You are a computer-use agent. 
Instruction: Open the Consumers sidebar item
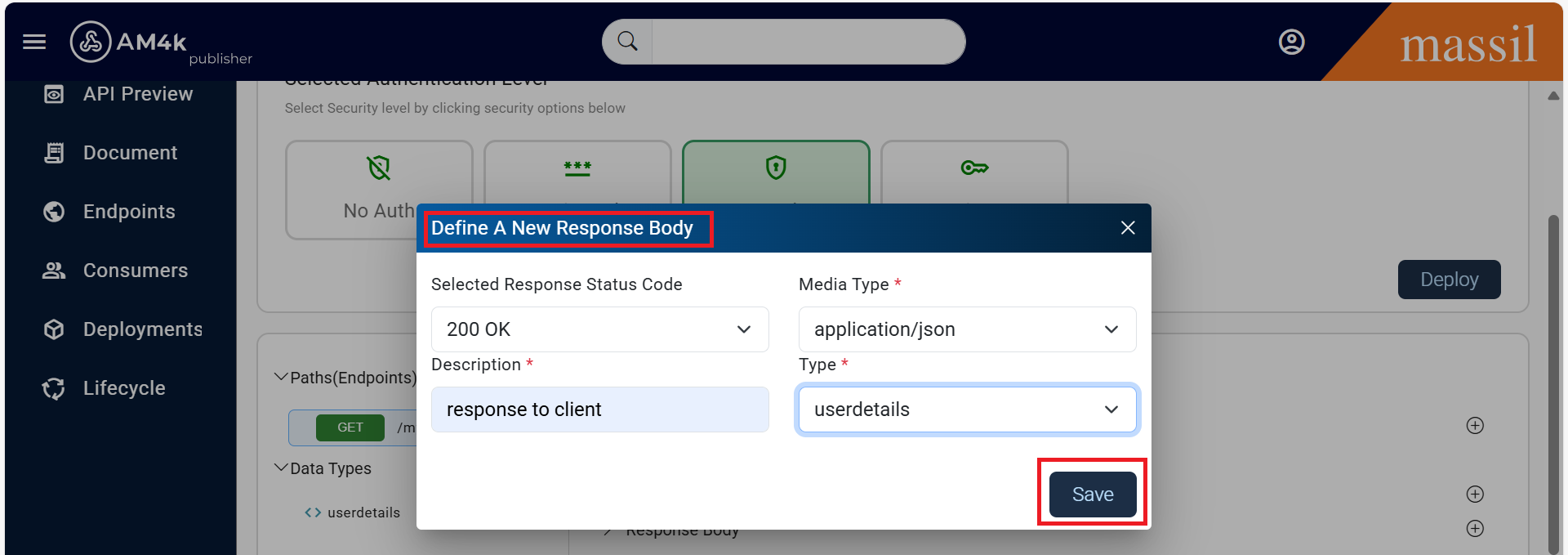click(x=135, y=271)
